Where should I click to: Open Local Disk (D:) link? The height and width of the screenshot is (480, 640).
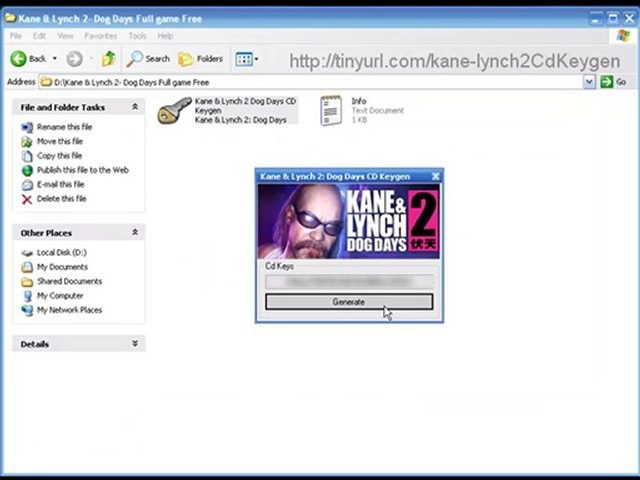tap(62, 253)
